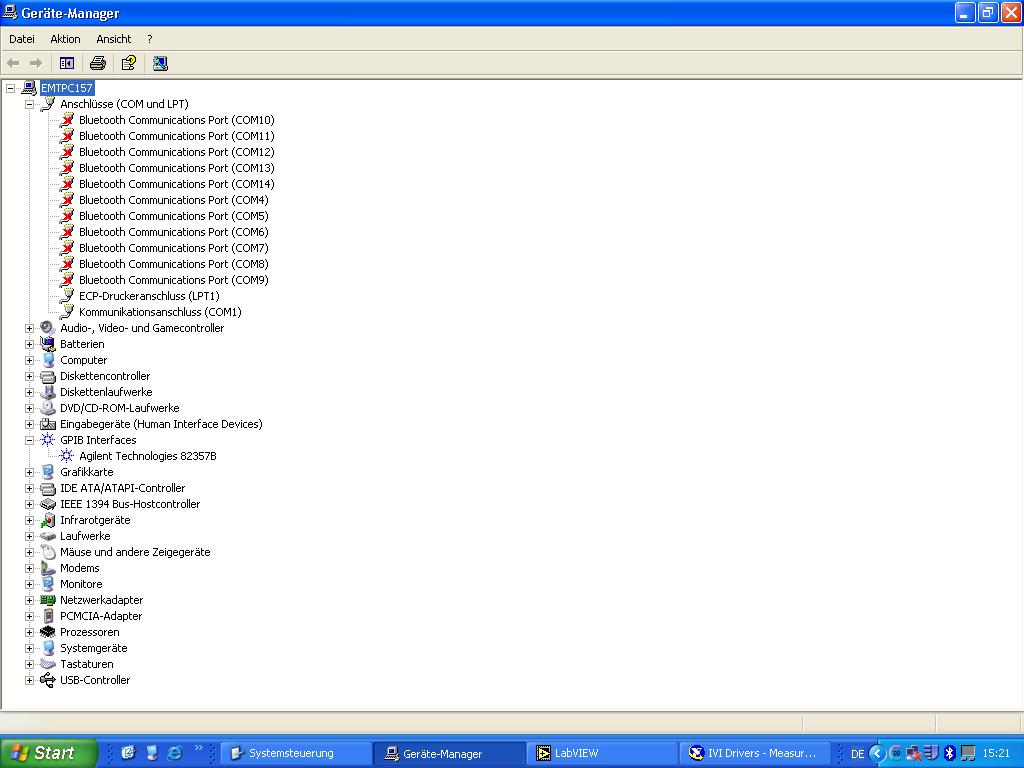Click the Agilent Technologies 82357B device icon

(67, 456)
